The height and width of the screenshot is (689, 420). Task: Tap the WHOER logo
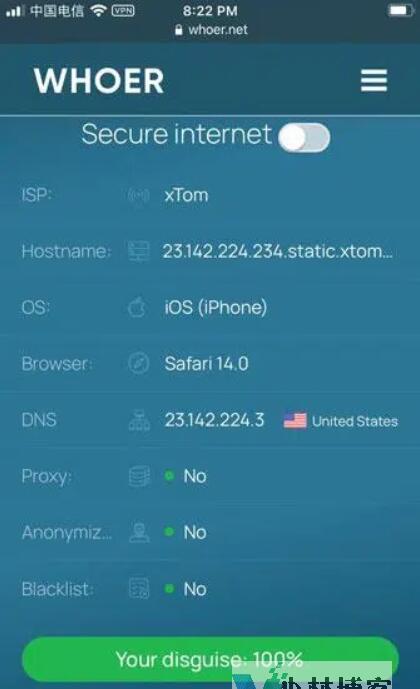pyautogui.click(x=99, y=81)
